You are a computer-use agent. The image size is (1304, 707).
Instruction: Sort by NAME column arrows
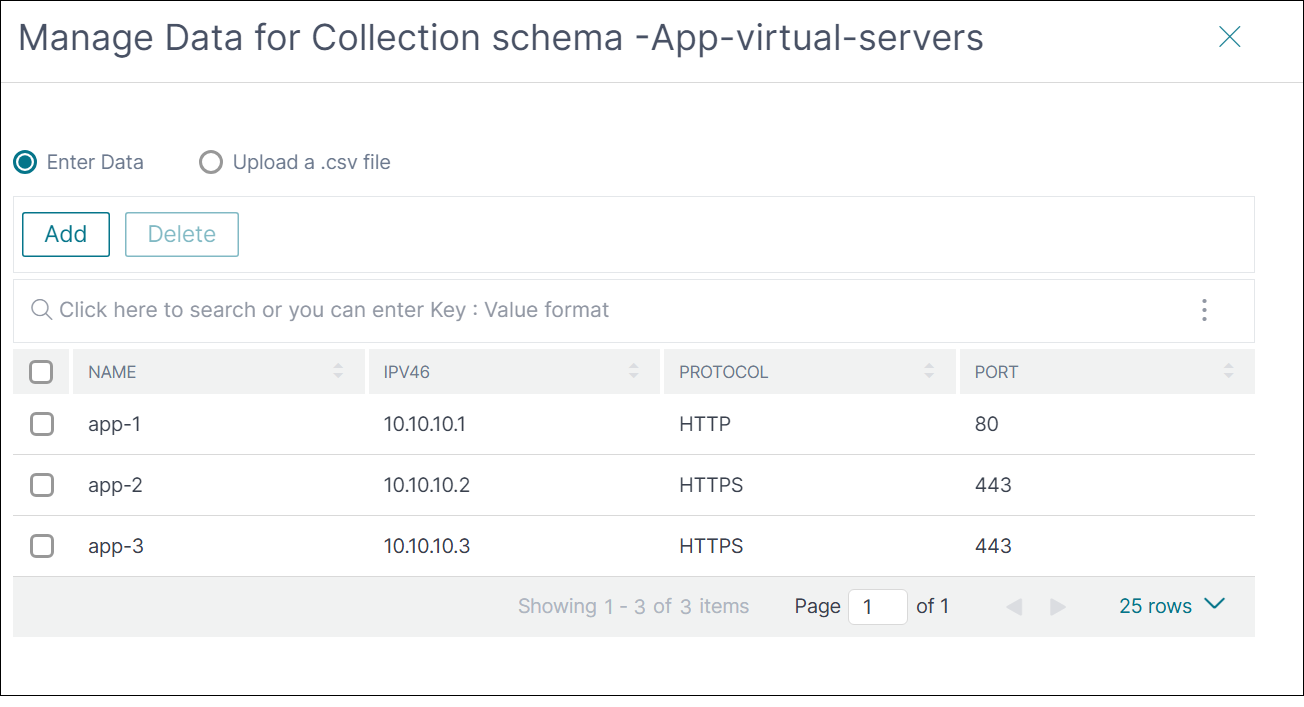338,372
